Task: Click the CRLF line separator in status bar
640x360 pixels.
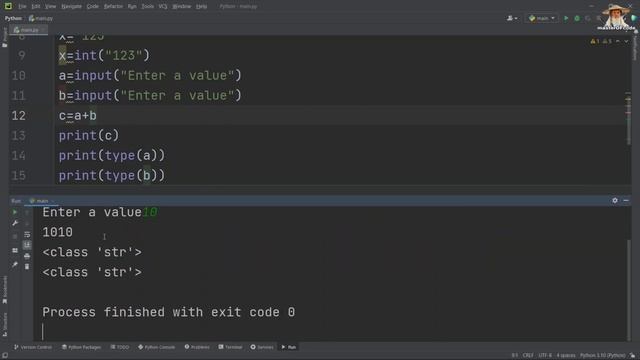Action: (528, 356)
